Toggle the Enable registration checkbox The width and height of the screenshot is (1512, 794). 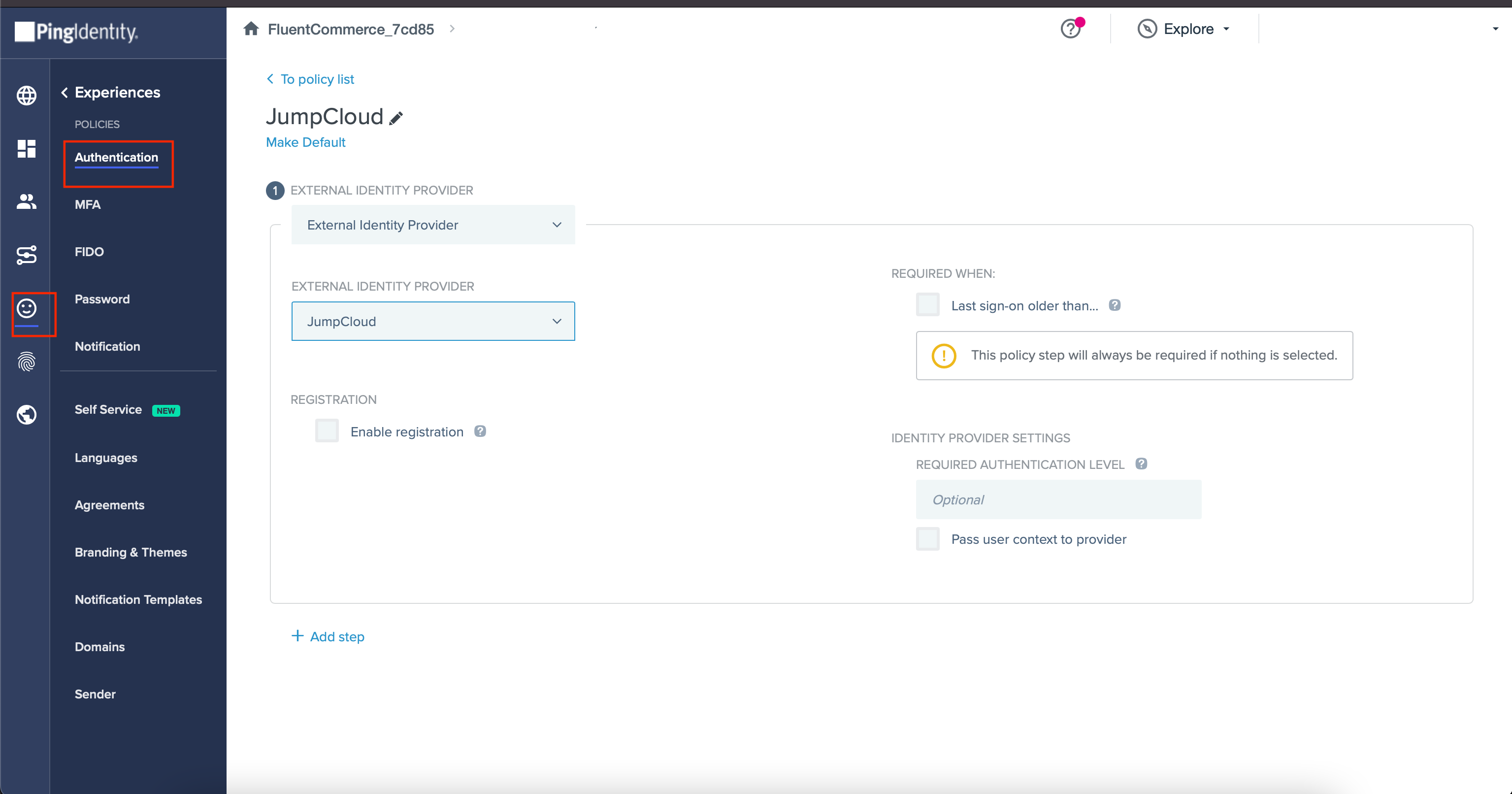[x=327, y=431]
